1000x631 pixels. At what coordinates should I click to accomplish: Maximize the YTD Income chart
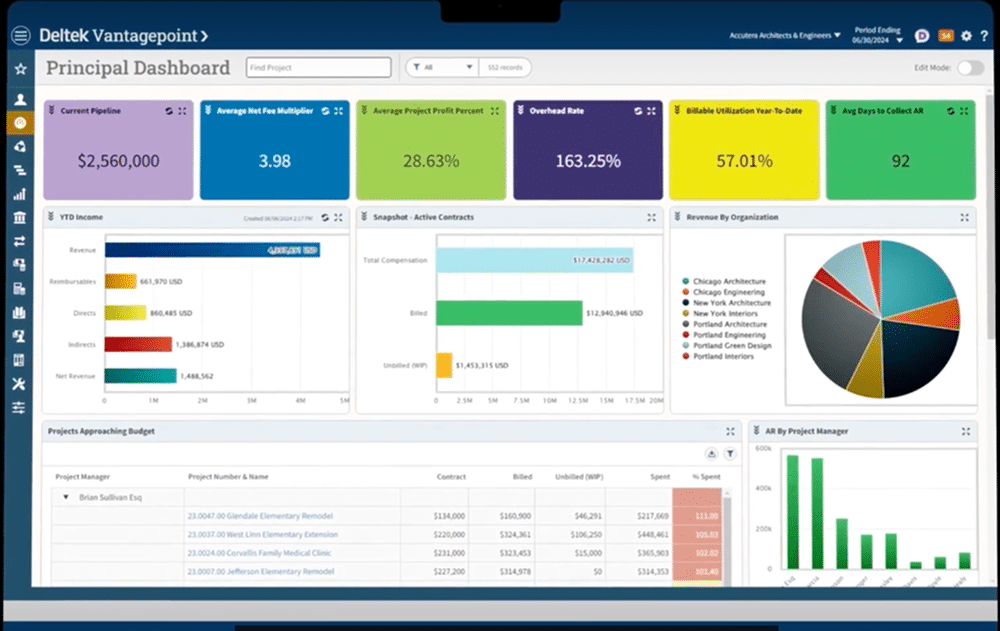tap(338, 218)
